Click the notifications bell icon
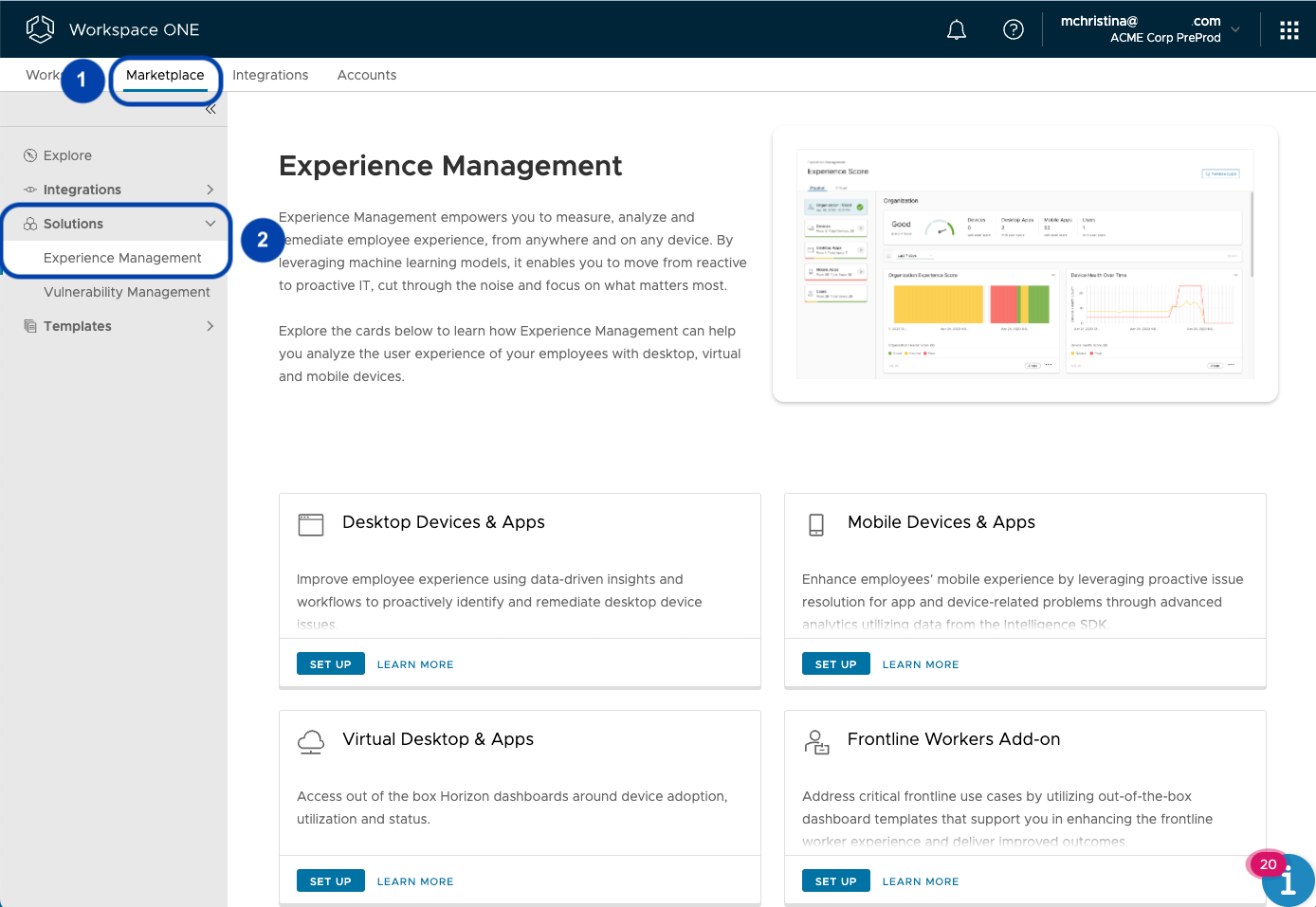The width and height of the screenshot is (1316, 907). [957, 30]
